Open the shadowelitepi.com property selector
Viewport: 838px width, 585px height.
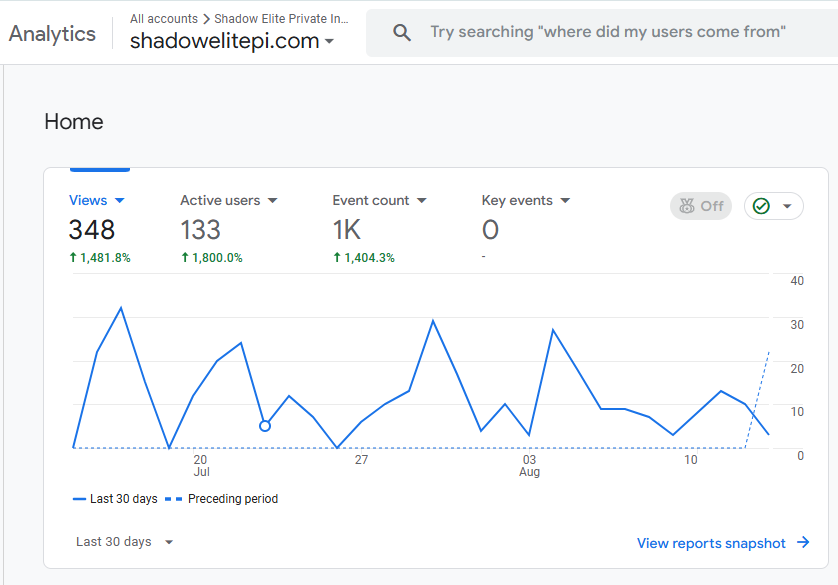[x=232, y=41]
